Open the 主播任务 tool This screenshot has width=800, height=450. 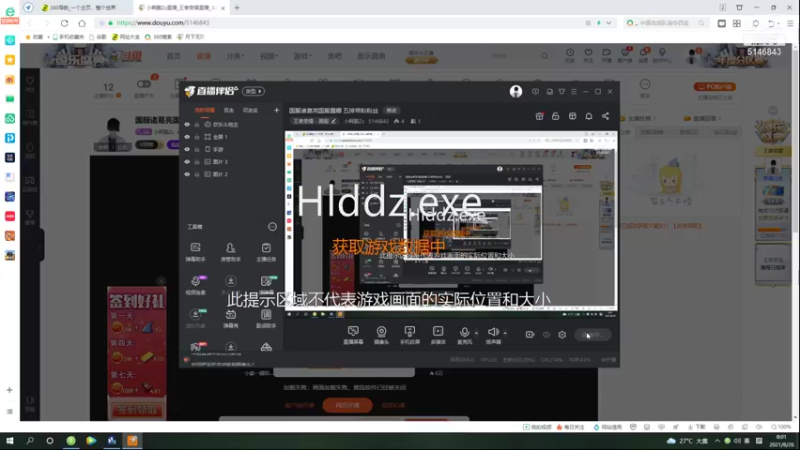tap(266, 252)
